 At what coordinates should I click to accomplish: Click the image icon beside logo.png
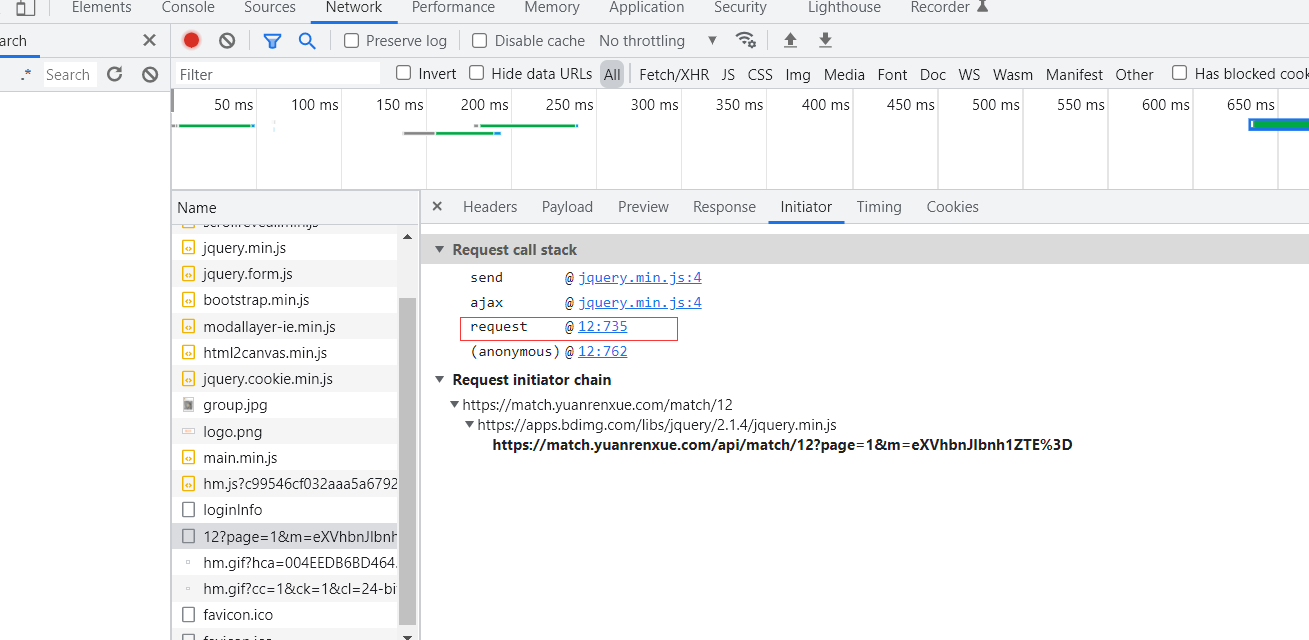[188, 432]
